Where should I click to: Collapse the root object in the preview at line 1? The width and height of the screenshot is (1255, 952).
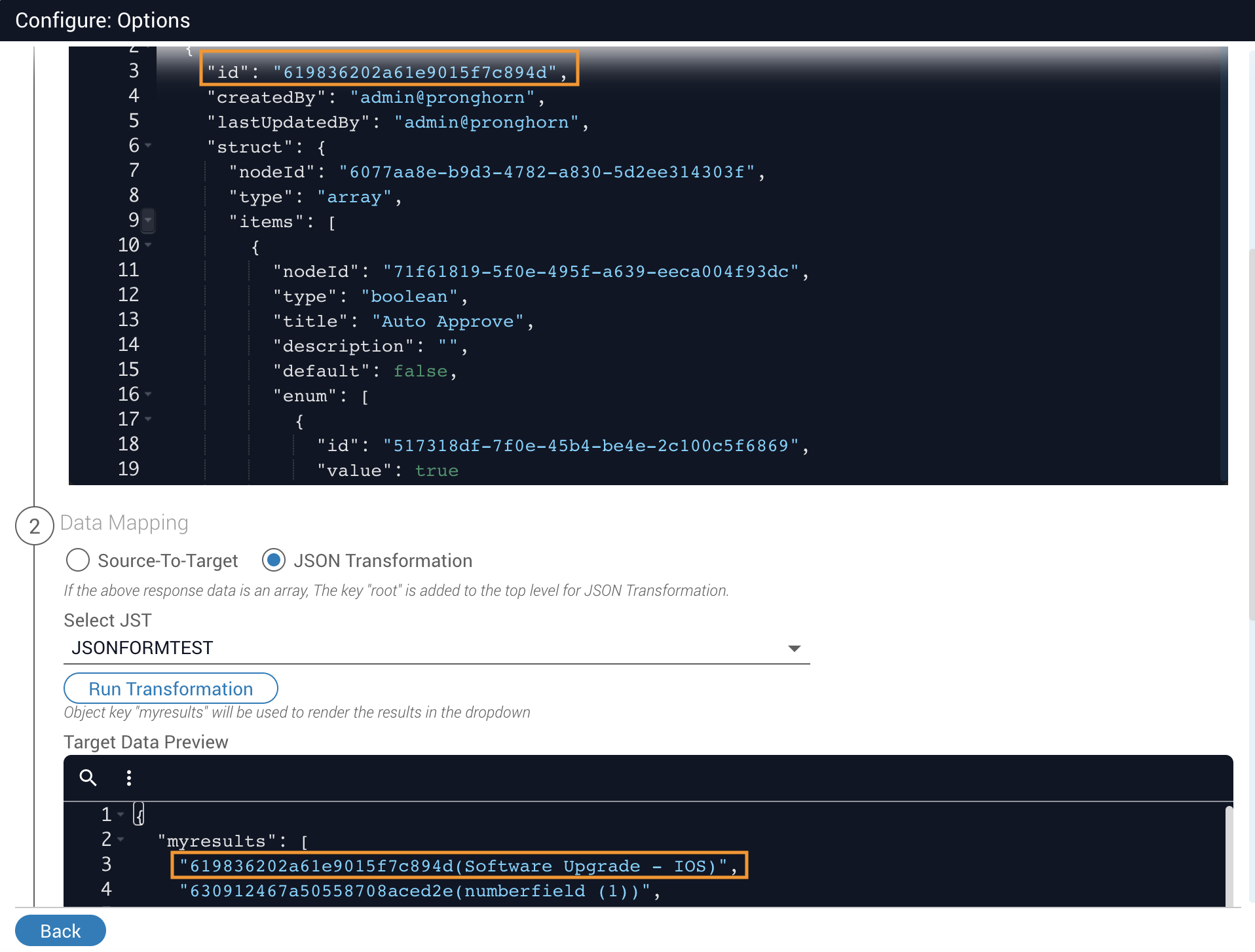[121, 815]
